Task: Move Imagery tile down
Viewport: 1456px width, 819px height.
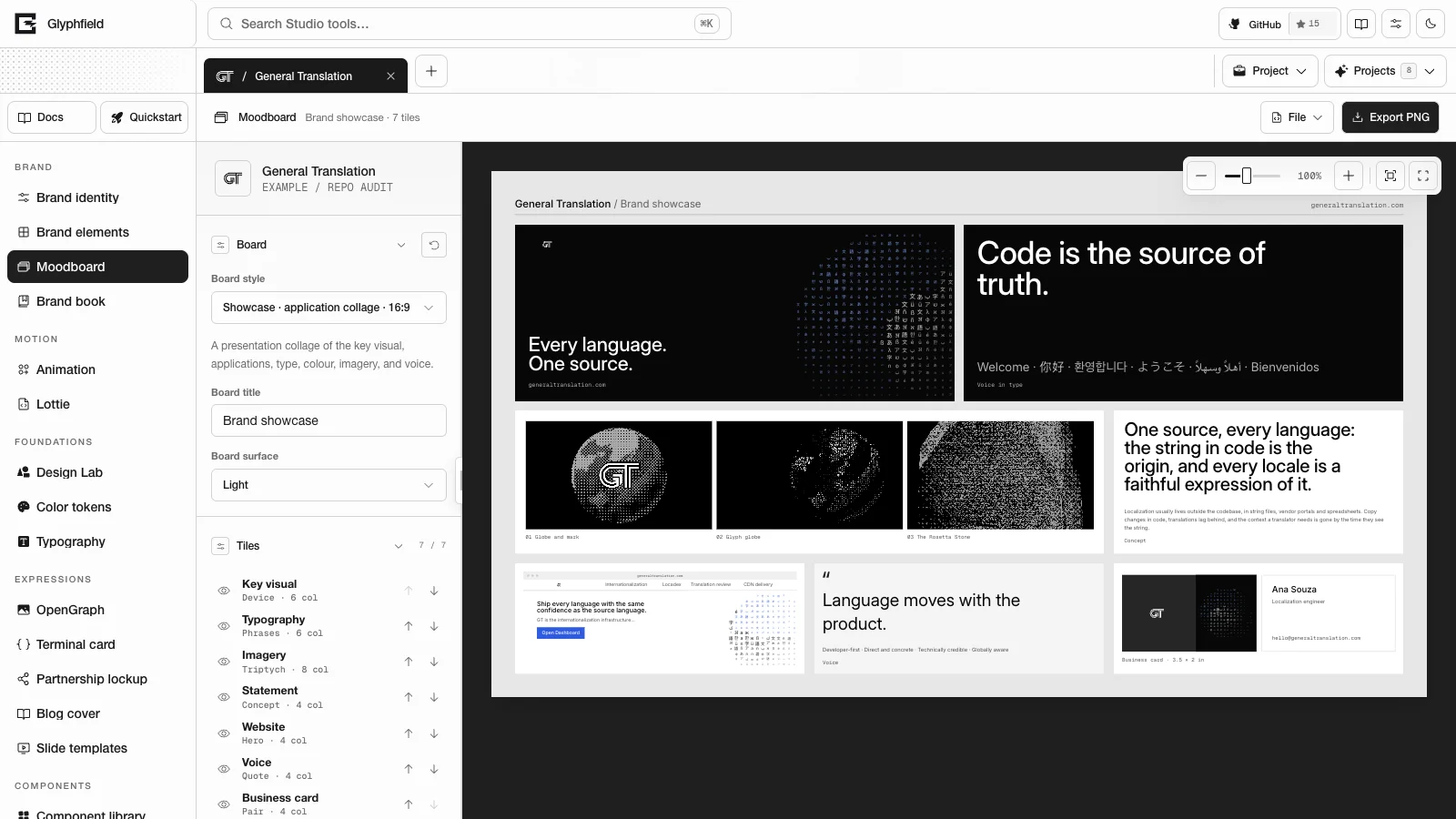Action: point(434,662)
